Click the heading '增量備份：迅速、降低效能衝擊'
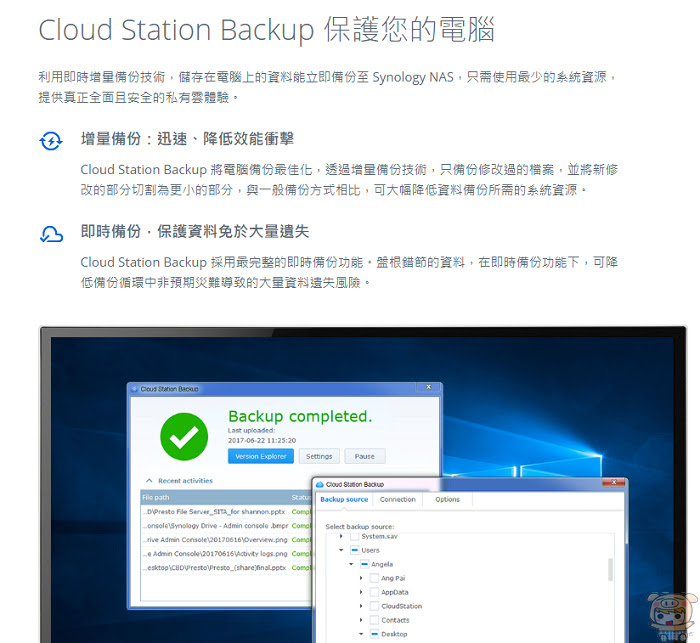700x643 pixels. pyautogui.click(x=187, y=139)
